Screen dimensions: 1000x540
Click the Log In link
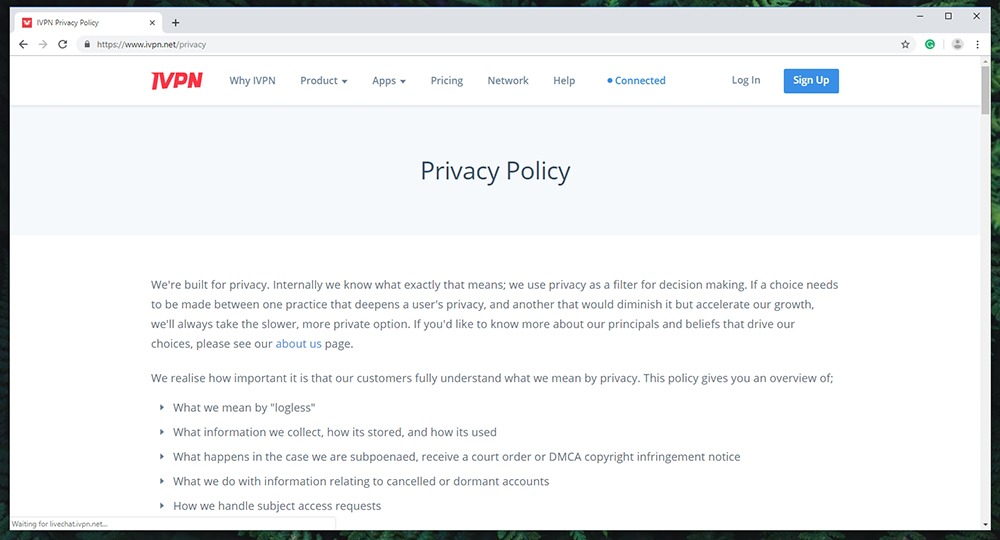pos(746,80)
